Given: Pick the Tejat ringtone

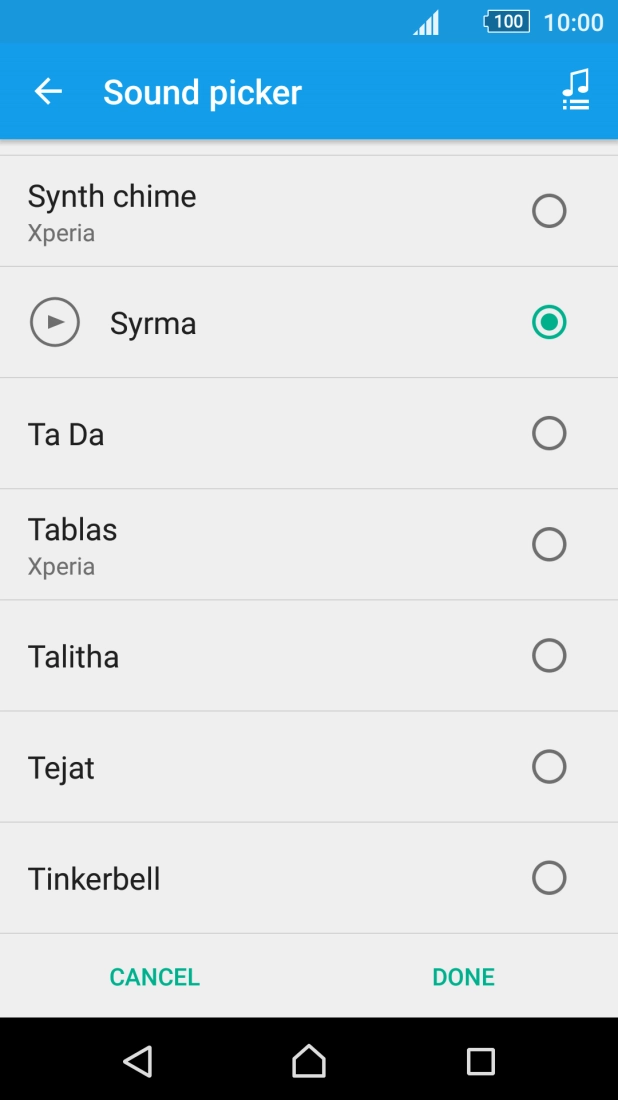Looking at the screenshot, I should point(549,767).
